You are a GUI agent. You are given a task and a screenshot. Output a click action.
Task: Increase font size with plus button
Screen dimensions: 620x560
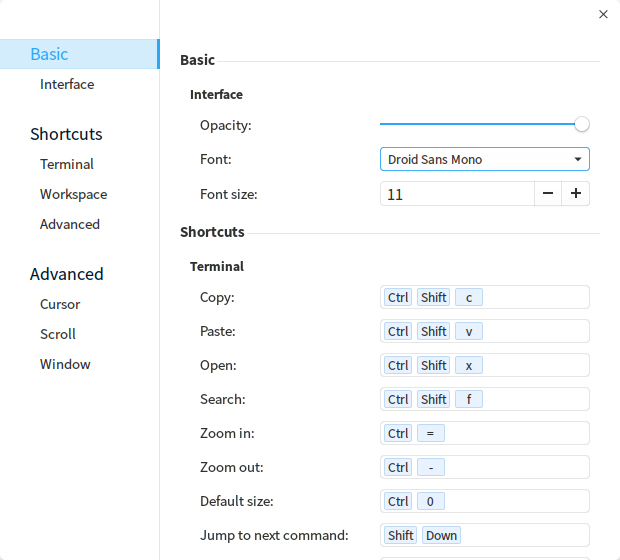(576, 194)
